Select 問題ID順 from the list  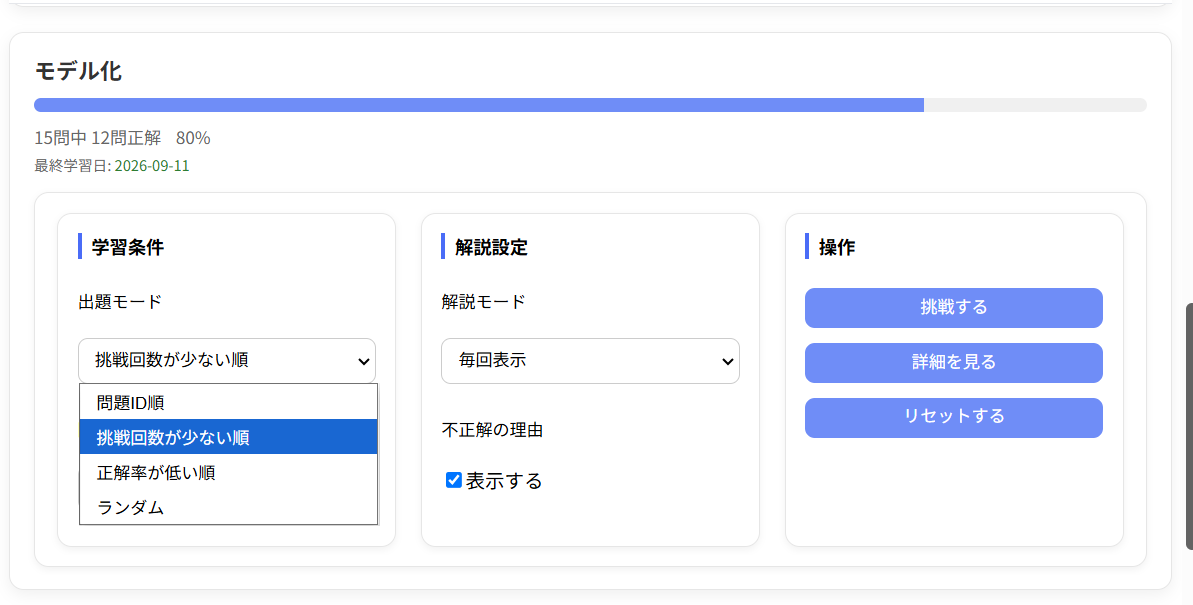pyautogui.click(x=228, y=402)
